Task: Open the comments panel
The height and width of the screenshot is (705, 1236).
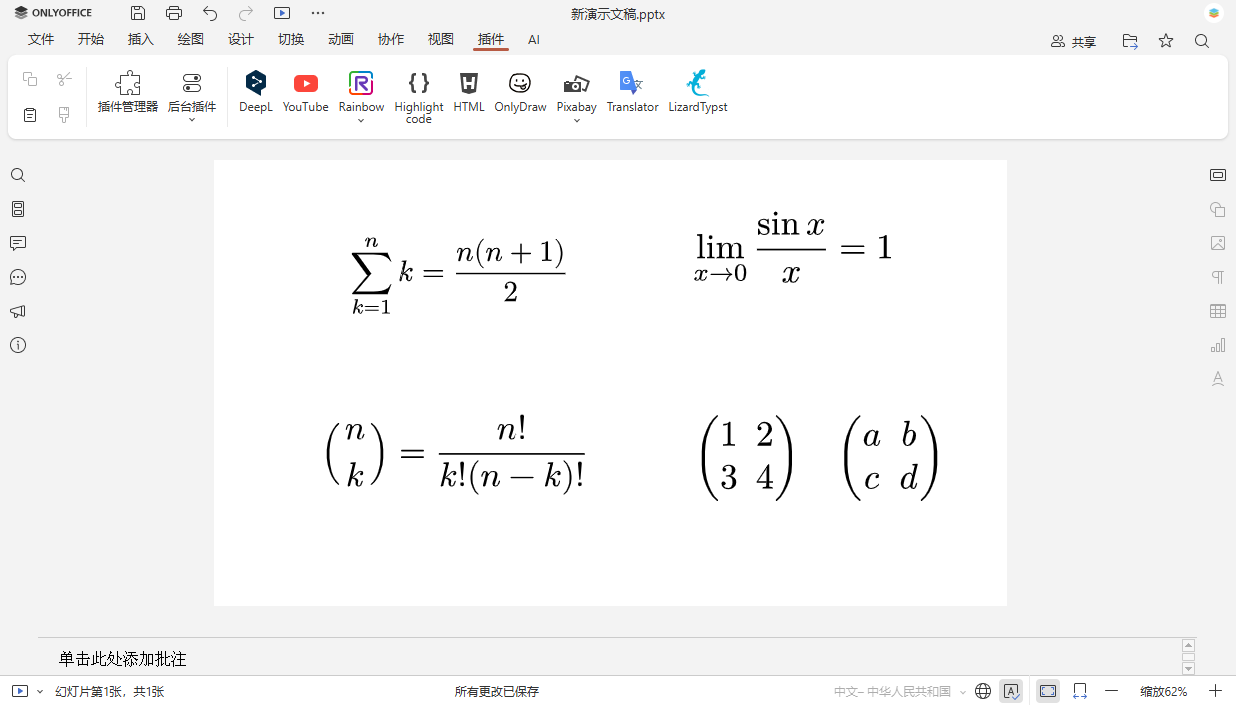Action: click(18, 243)
